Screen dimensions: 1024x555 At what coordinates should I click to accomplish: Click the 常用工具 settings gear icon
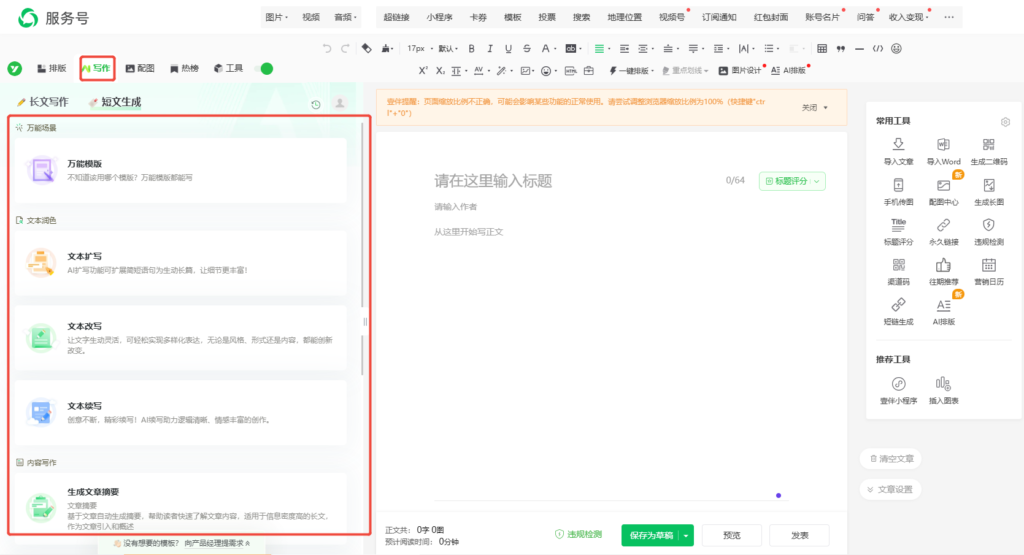point(1005,122)
